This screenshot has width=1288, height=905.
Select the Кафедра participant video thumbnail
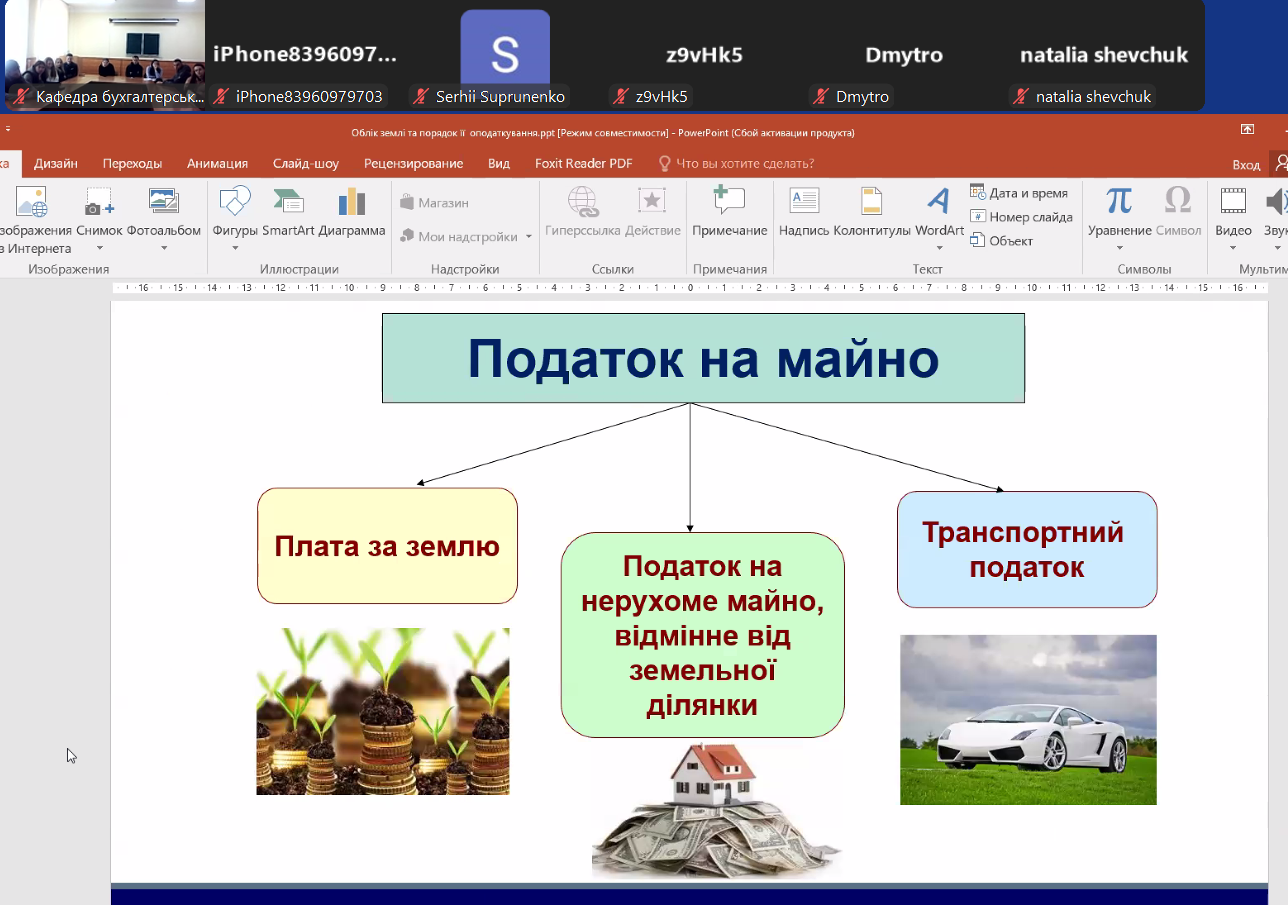click(x=104, y=55)
